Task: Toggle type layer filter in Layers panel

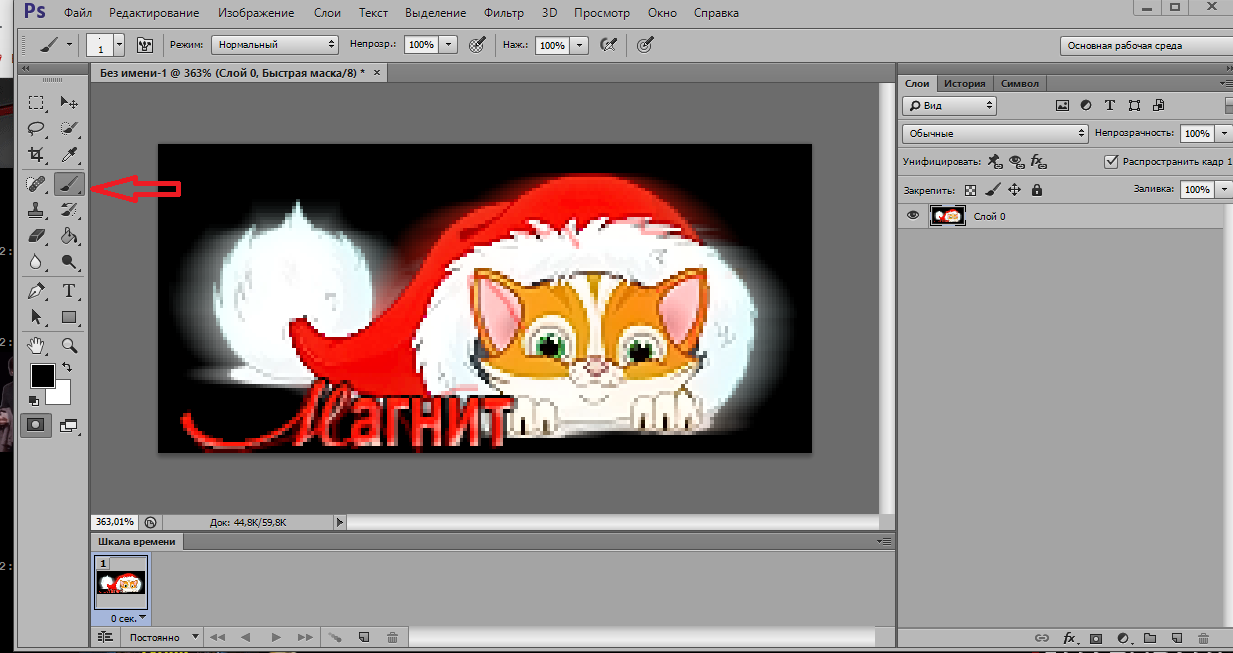Action: coord(1110,105)
